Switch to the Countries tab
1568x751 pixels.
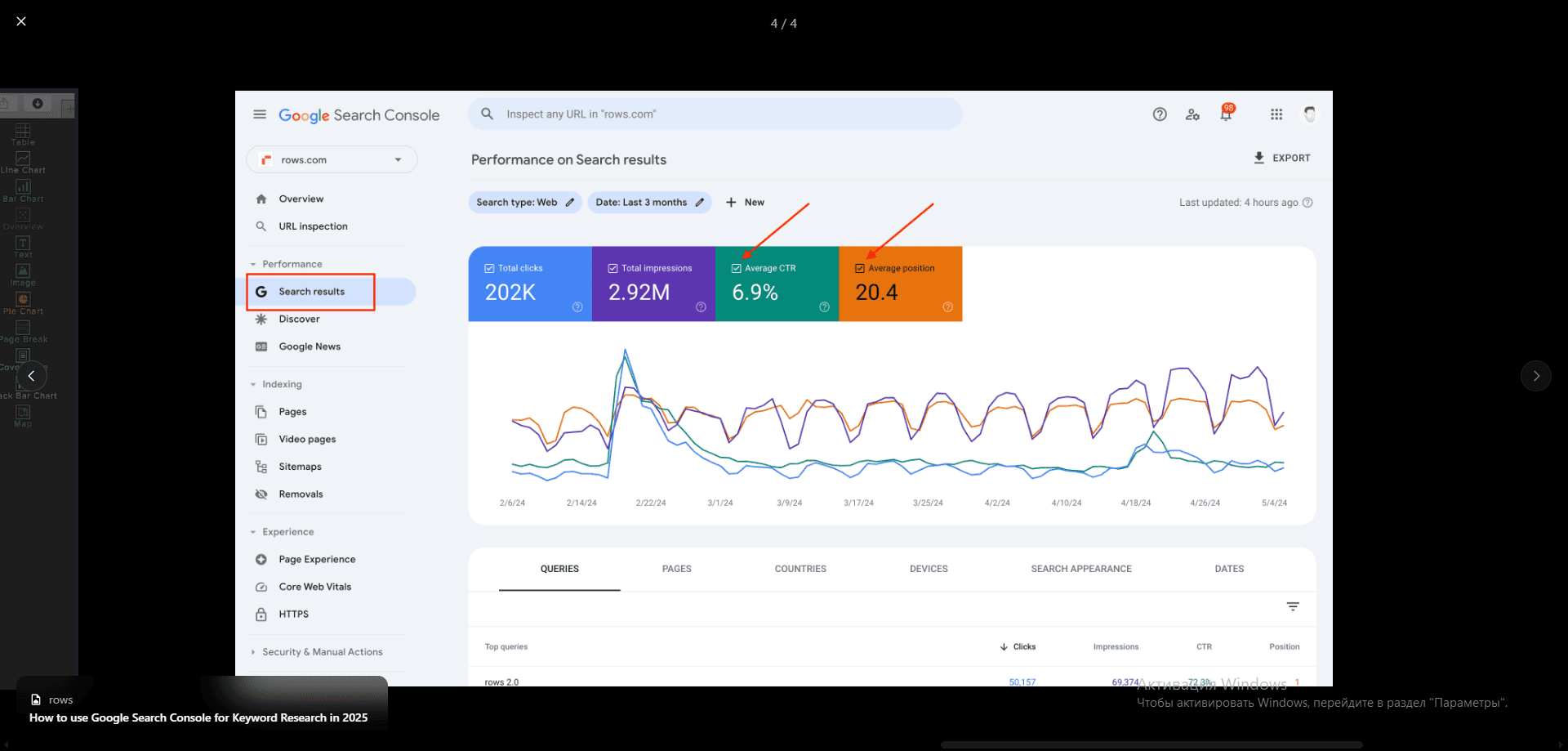point(800,569)
